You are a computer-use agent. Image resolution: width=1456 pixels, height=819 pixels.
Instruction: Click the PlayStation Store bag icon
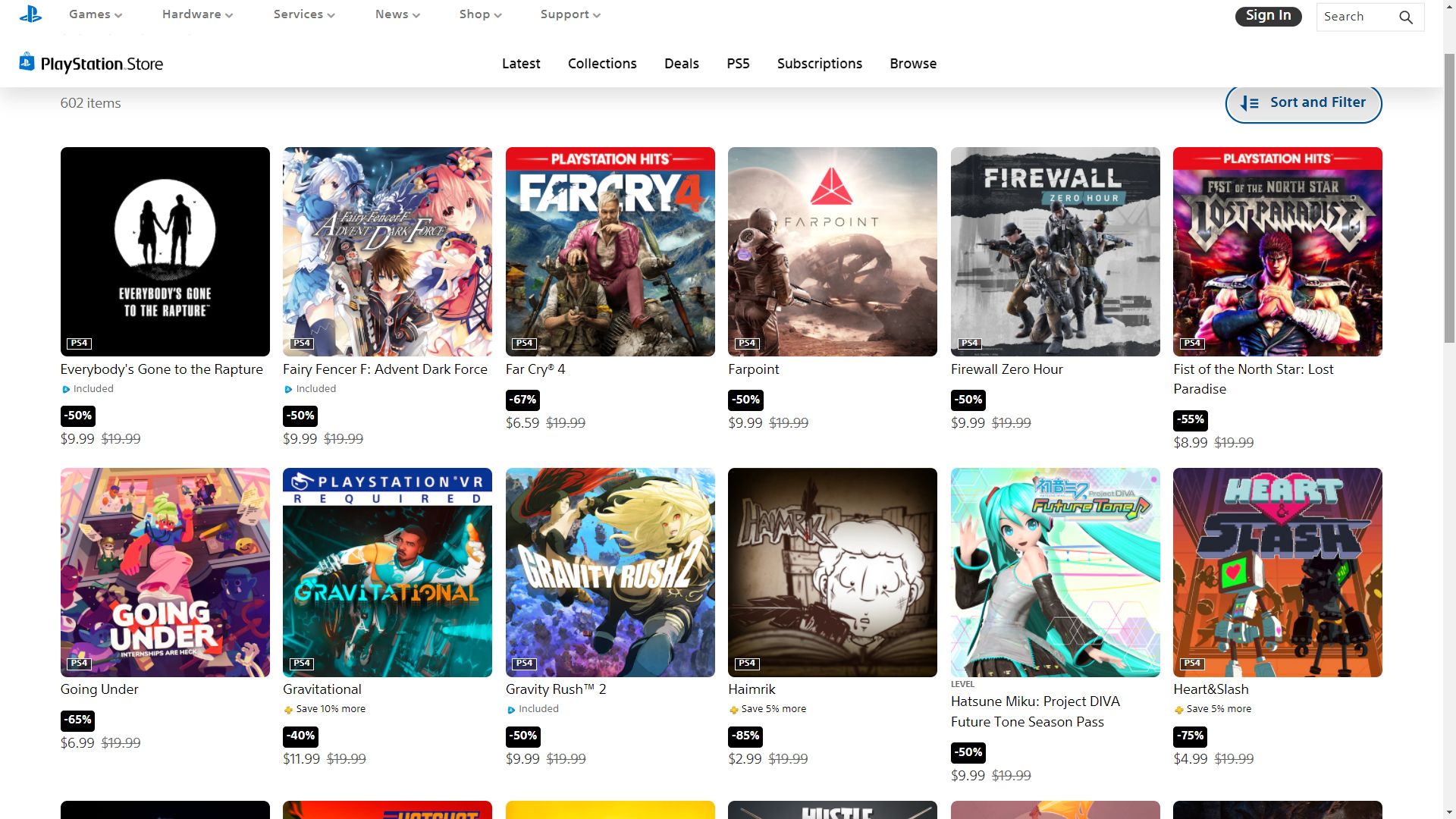coord(27,62)
